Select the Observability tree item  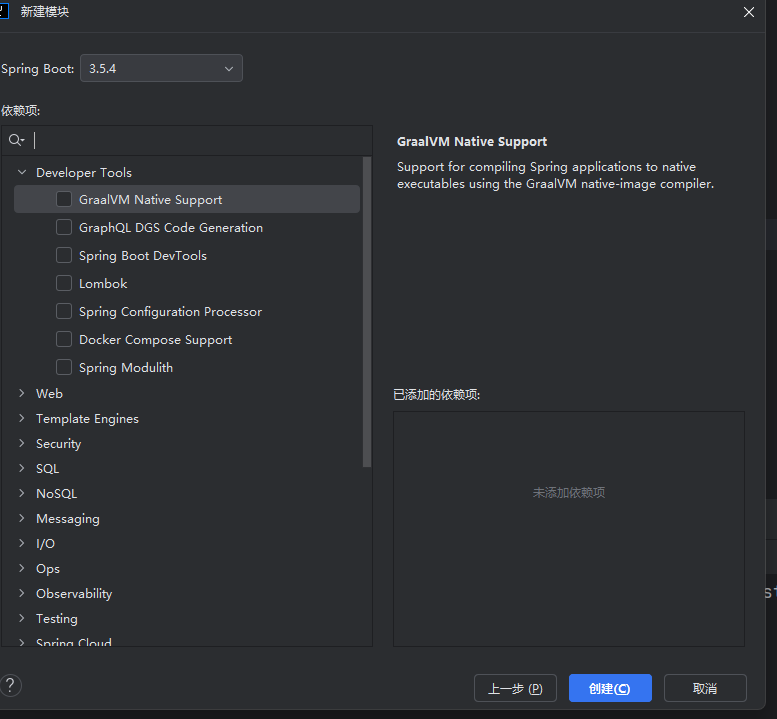[74, 594]
